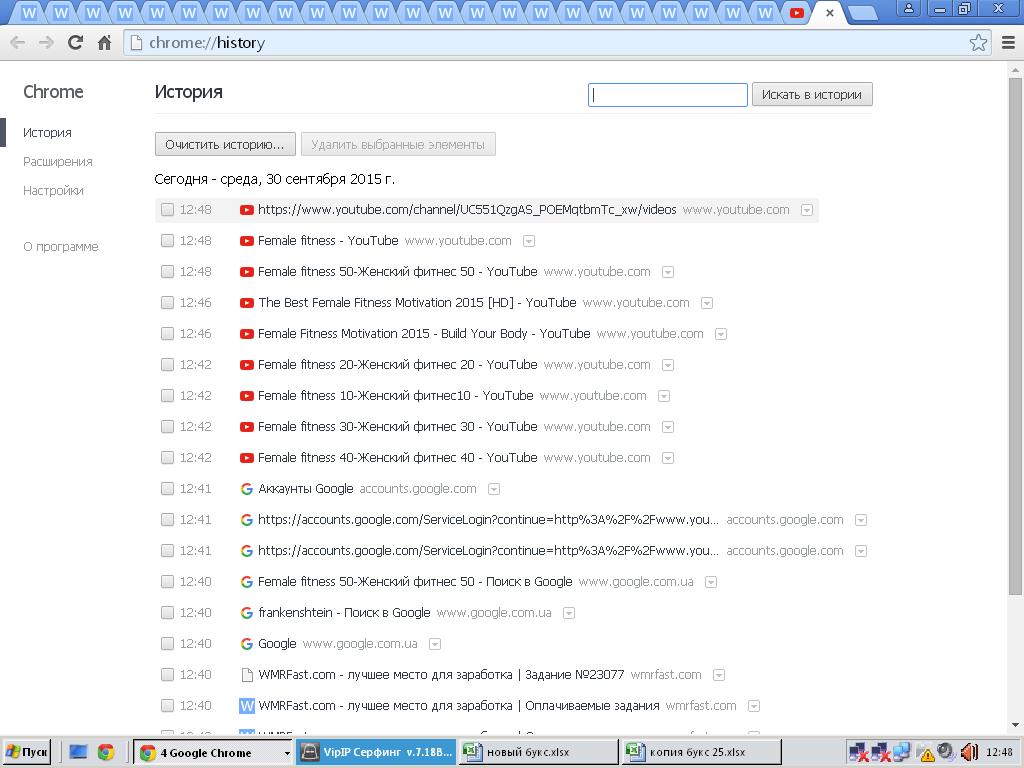Tick checkbox for WMRFast Задание №23077 entry
Viewport: 1024px width, 768px height.
168,675
